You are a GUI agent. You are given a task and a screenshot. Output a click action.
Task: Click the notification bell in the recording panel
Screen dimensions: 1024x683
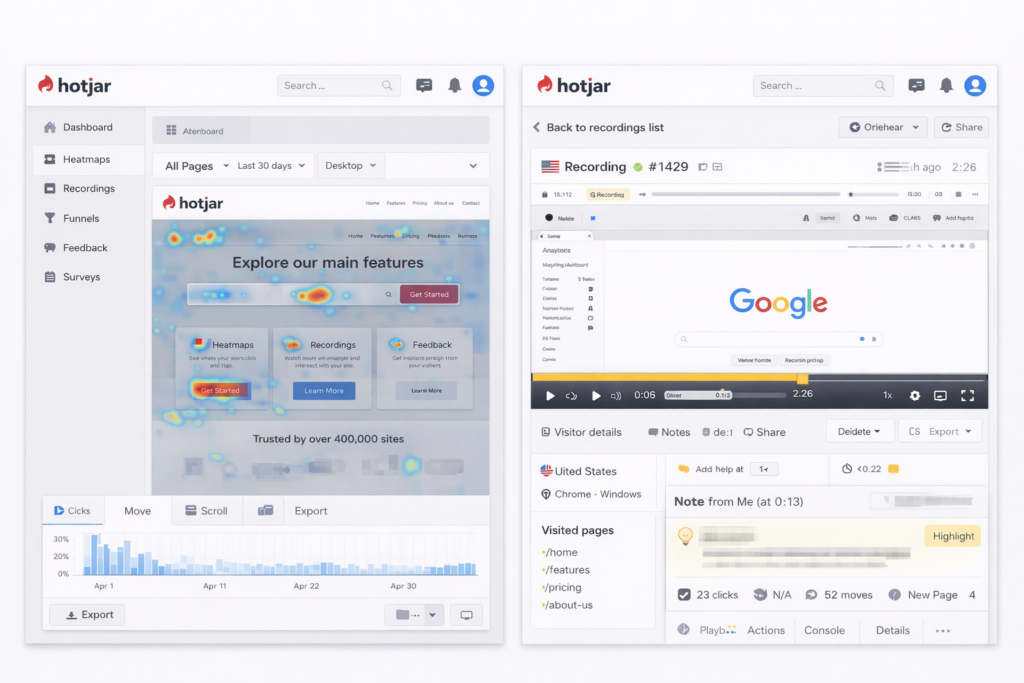pyautogui.click(x=945, y=86)
